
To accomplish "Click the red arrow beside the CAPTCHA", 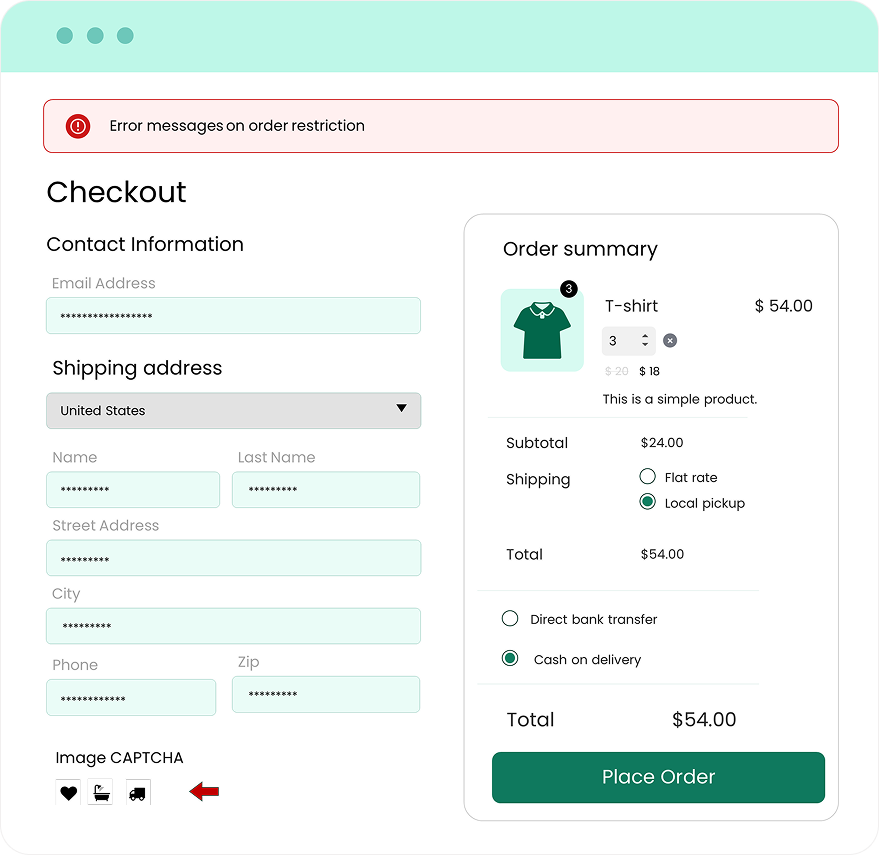I will [x=204, y=792].
